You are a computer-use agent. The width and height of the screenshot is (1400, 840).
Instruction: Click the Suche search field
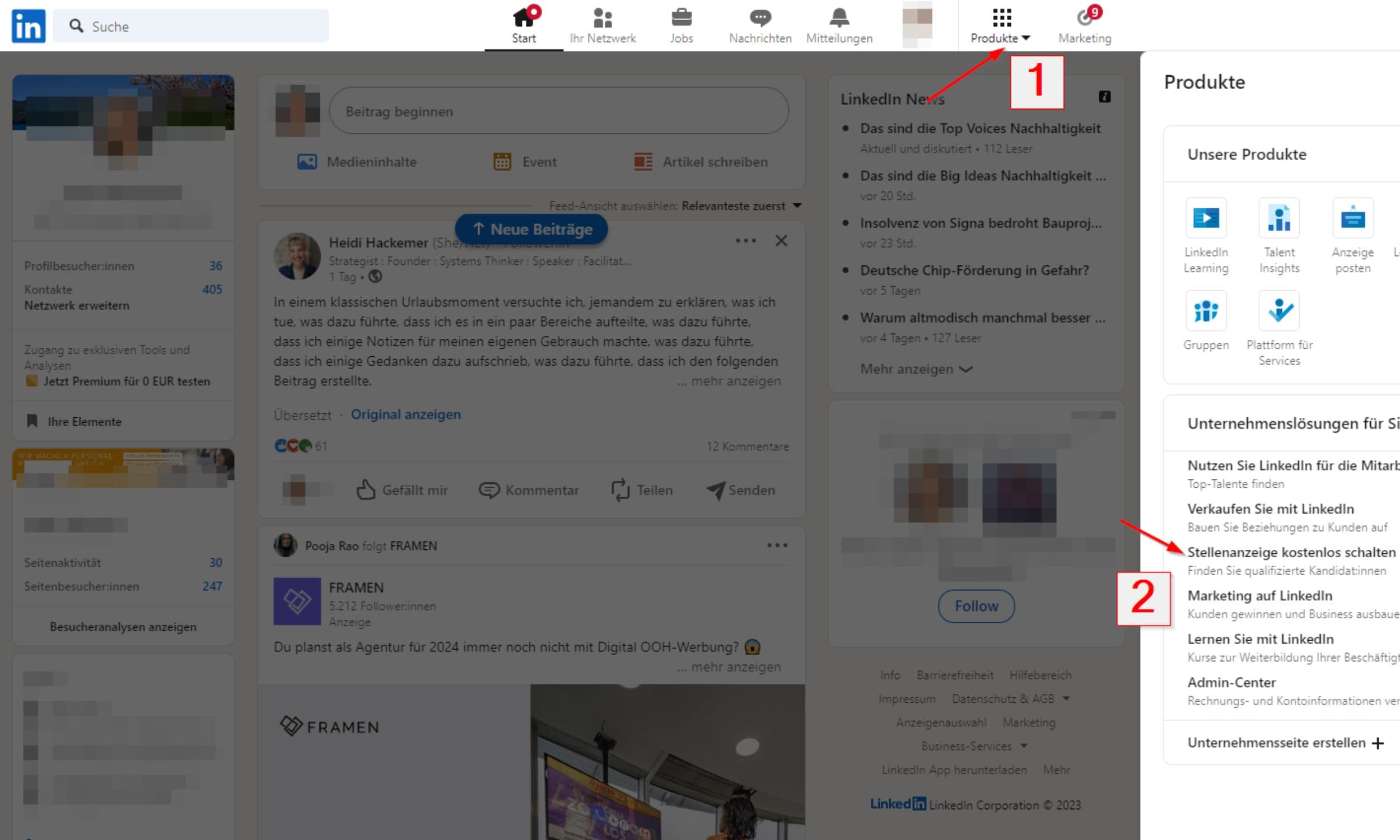(x=190, y=26)
